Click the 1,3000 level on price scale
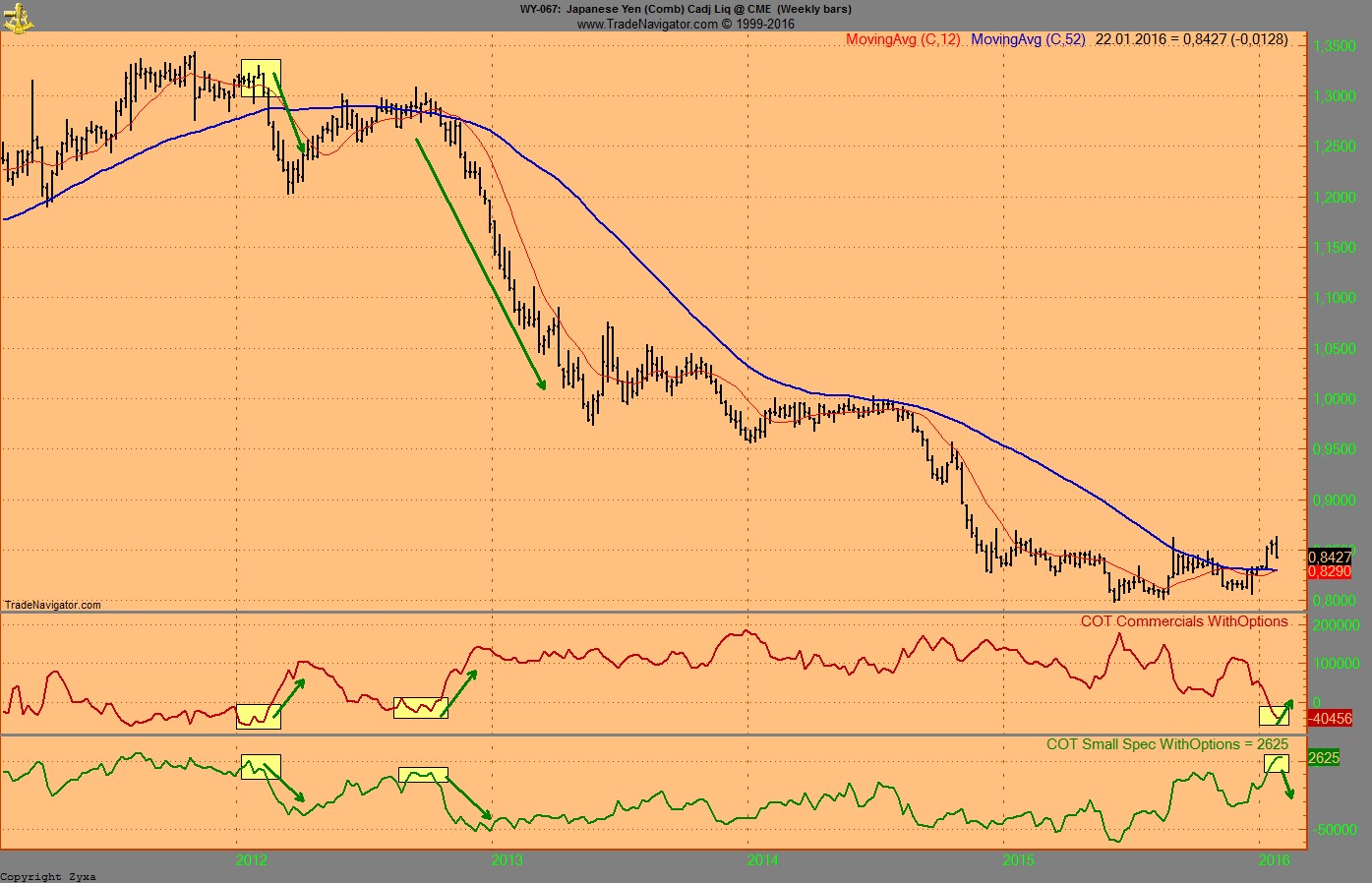1372x883 pixels. pos(1335,96)
